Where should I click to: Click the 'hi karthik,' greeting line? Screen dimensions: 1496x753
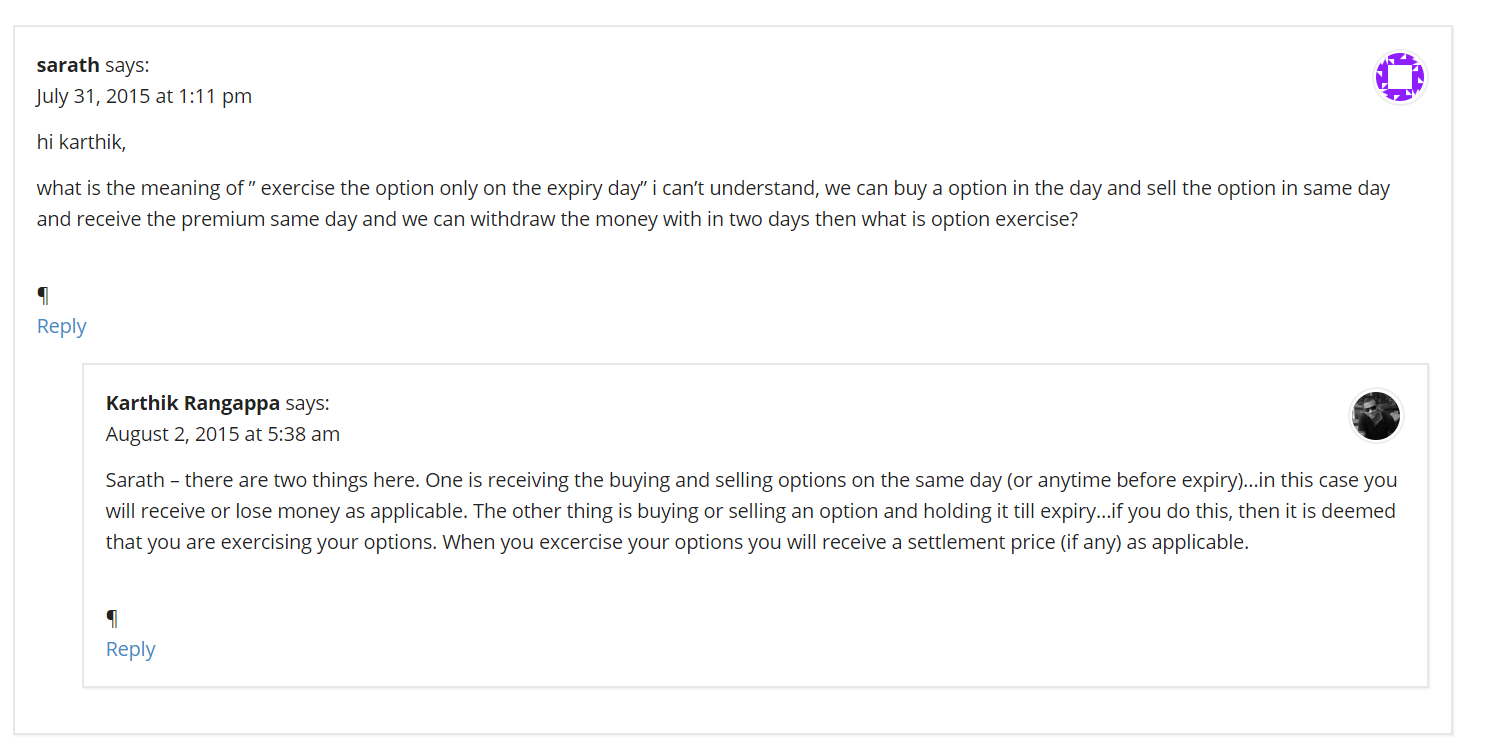(x=82, y=142)
